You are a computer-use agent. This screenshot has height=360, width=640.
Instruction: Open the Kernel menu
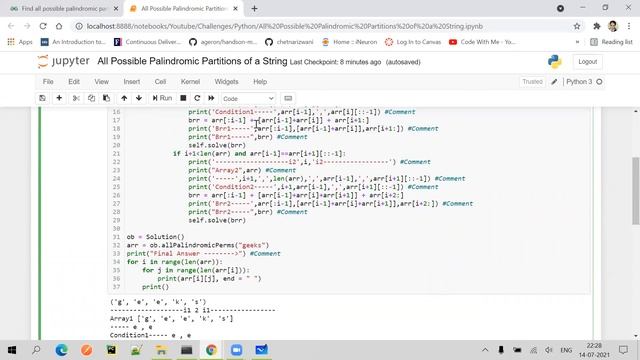(191, 82)
